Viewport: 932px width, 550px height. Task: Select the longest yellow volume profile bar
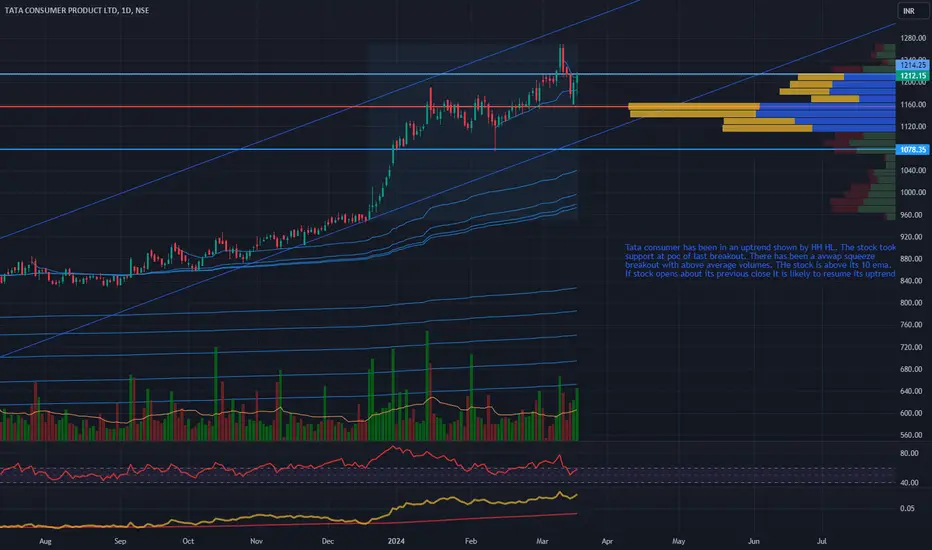[x=694, y=107]
